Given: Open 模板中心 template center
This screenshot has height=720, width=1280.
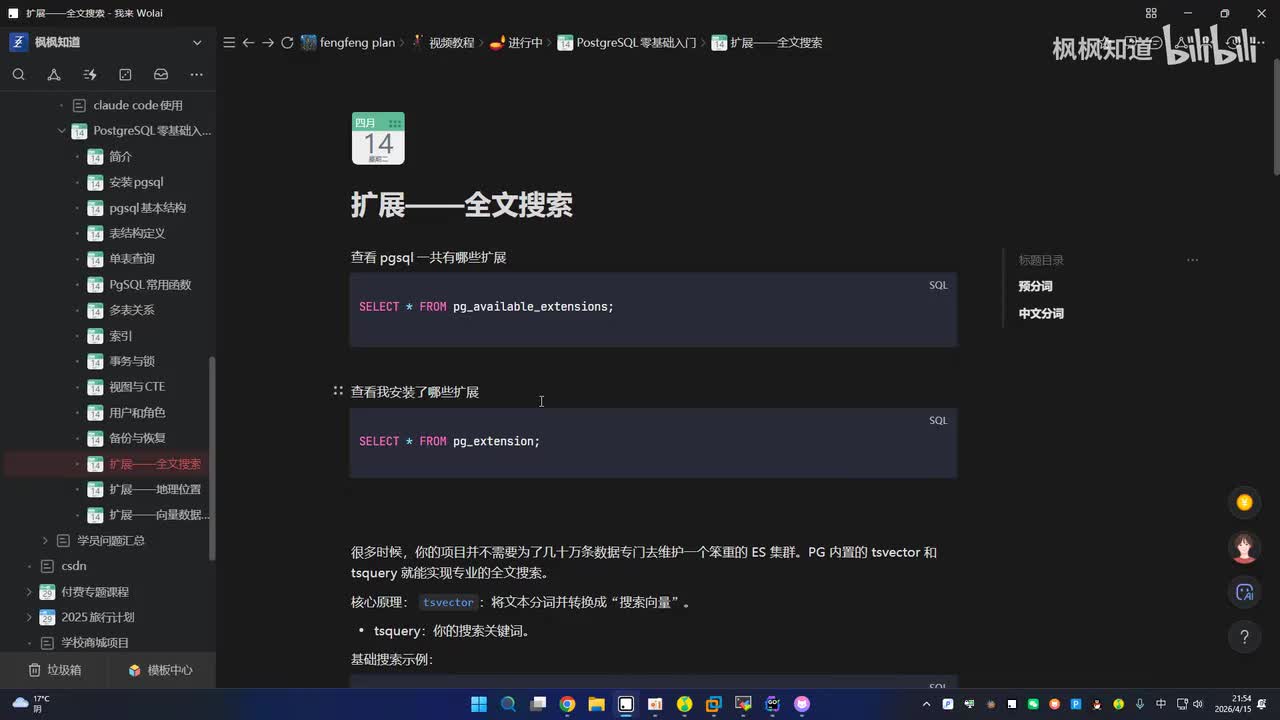Looking at the screenshot, I should click(160, 670).
